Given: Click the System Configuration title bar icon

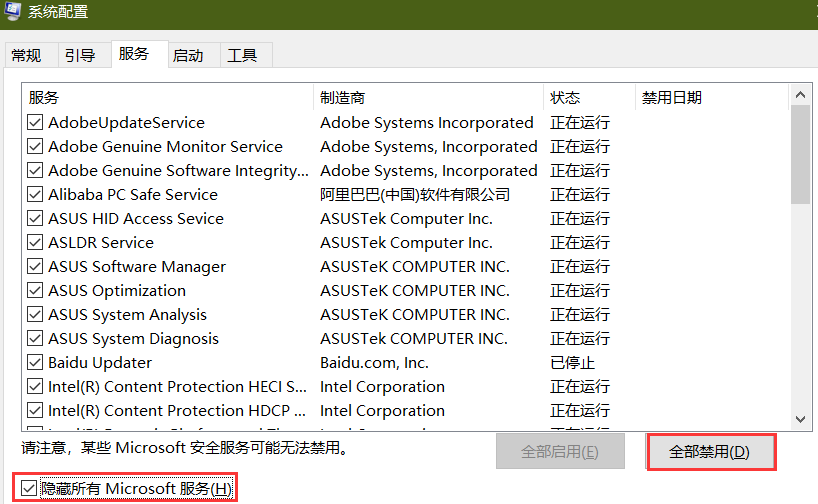Looking at the screenshot, I should [11, 10].
